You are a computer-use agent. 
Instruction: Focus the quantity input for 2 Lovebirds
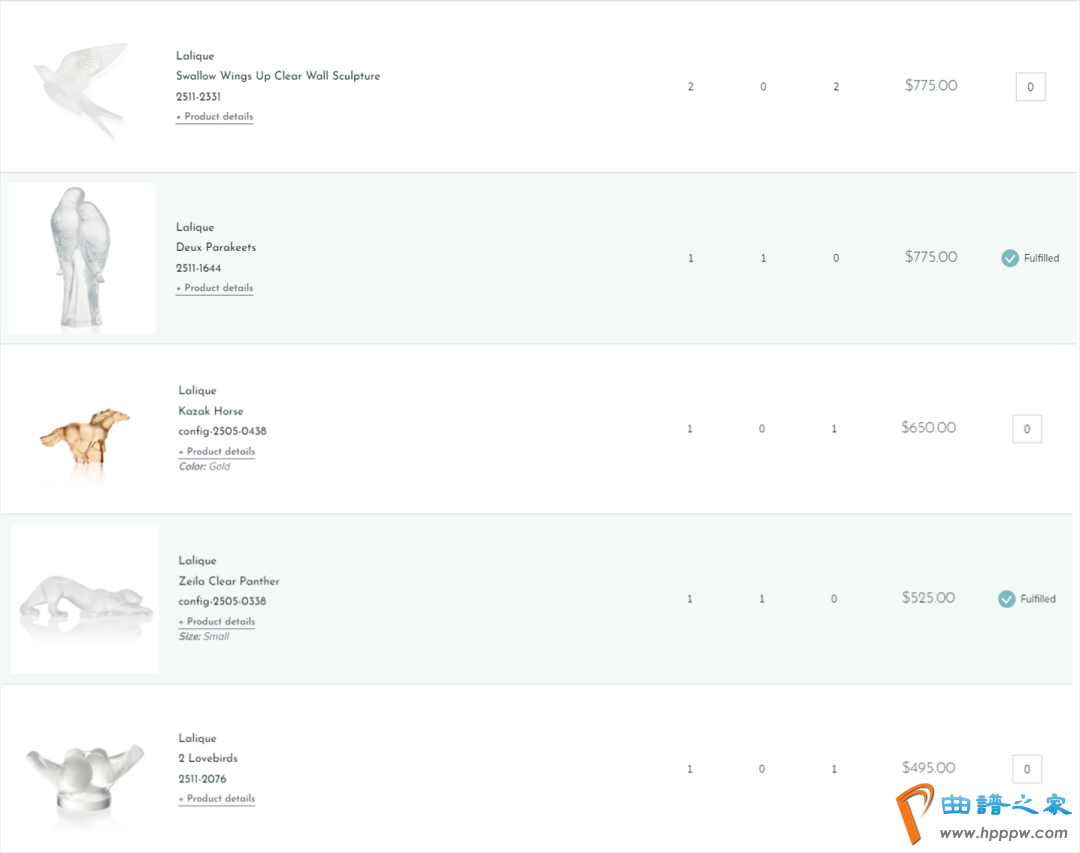point(1027,769)
